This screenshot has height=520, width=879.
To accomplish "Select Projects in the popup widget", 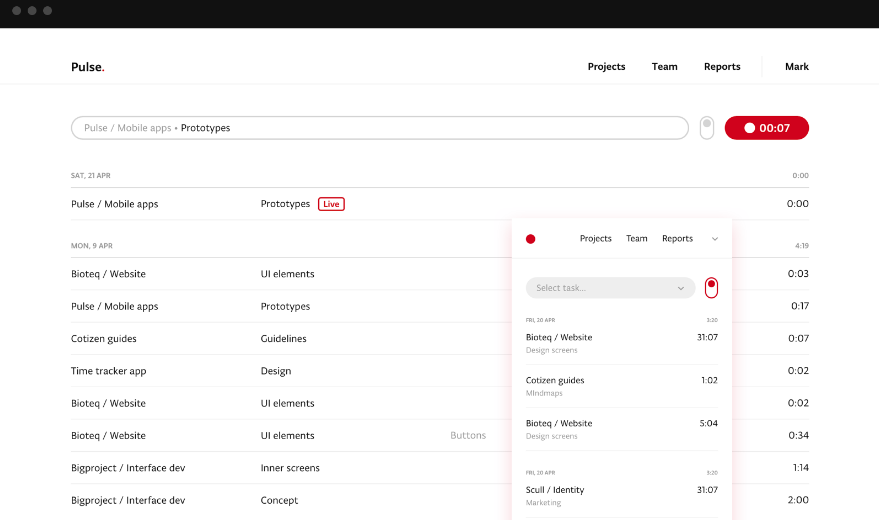I will click(595, 239).
